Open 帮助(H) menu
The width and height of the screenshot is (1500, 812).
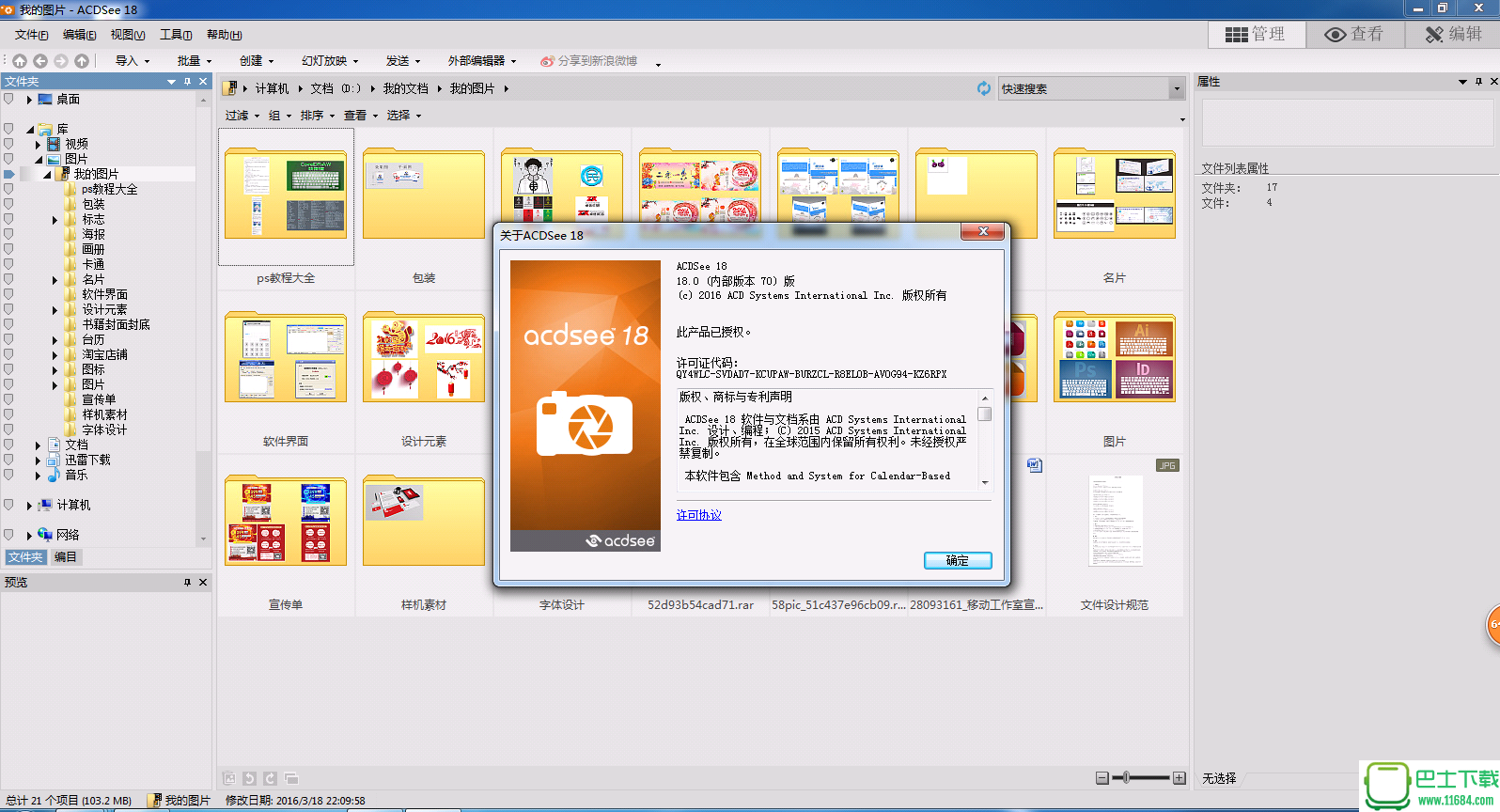tap(224, 35)
